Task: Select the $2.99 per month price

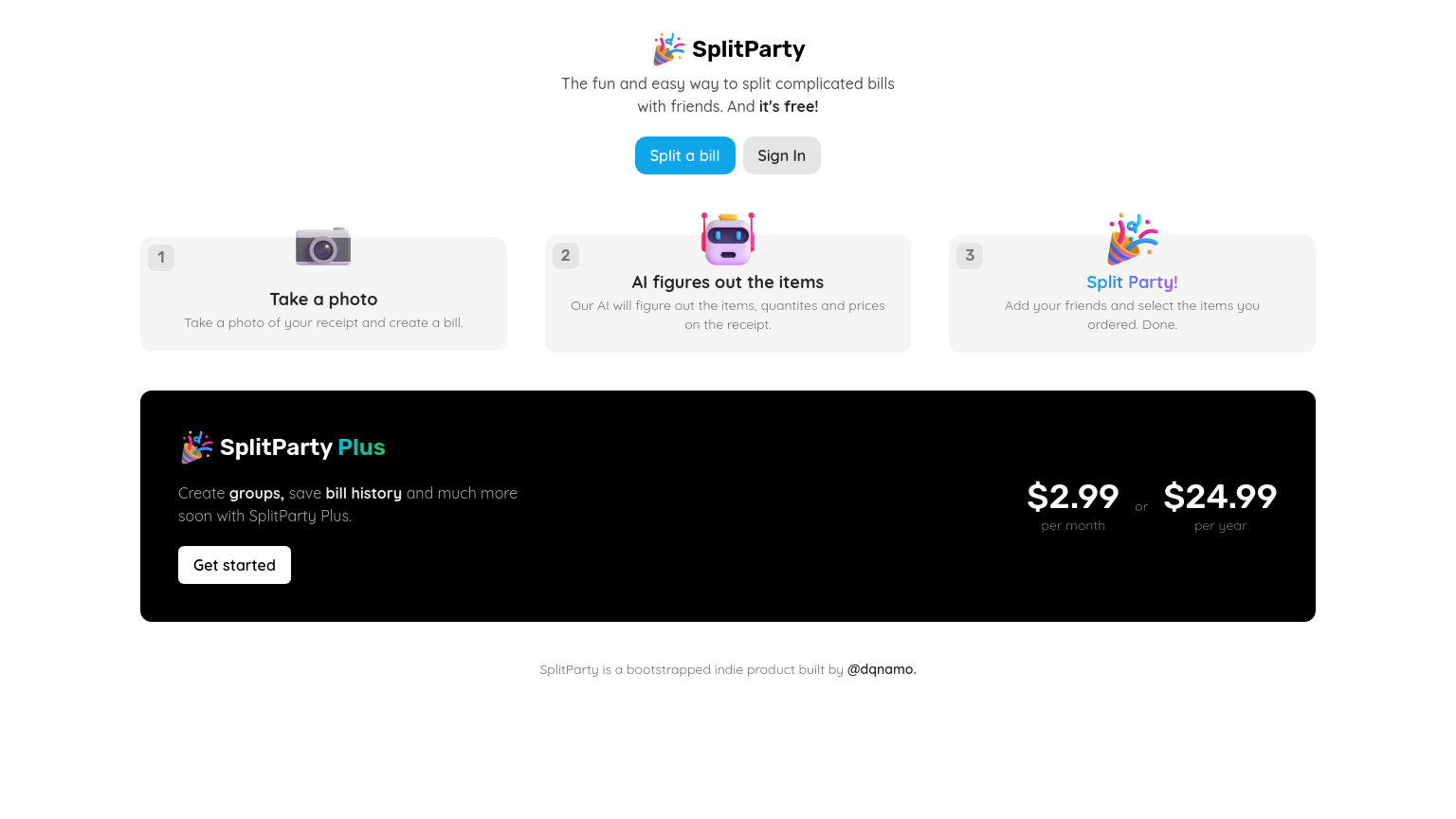Action: [x=1073, y=497]
